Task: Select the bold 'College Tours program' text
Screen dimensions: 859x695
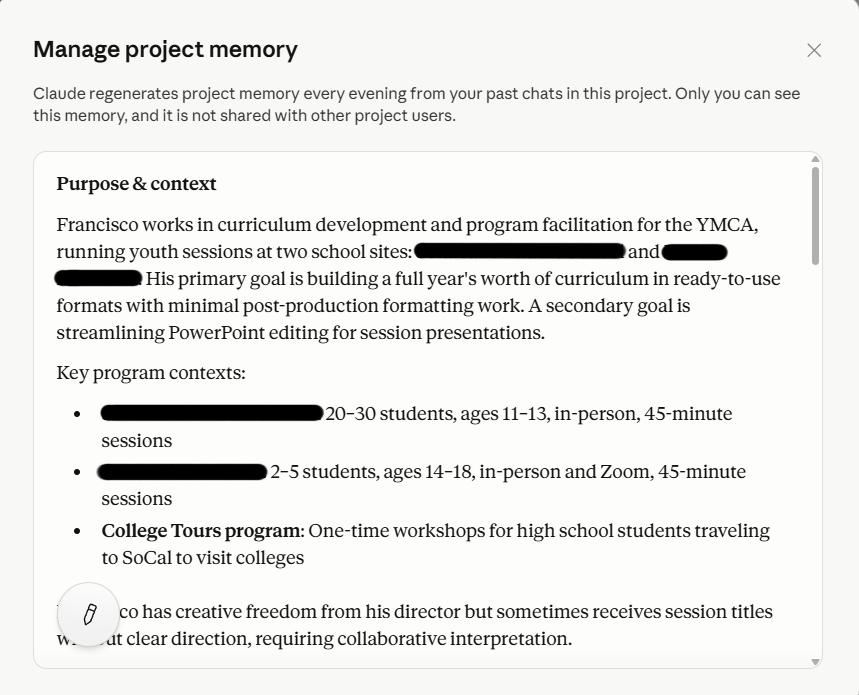Action: click(201, 531)
